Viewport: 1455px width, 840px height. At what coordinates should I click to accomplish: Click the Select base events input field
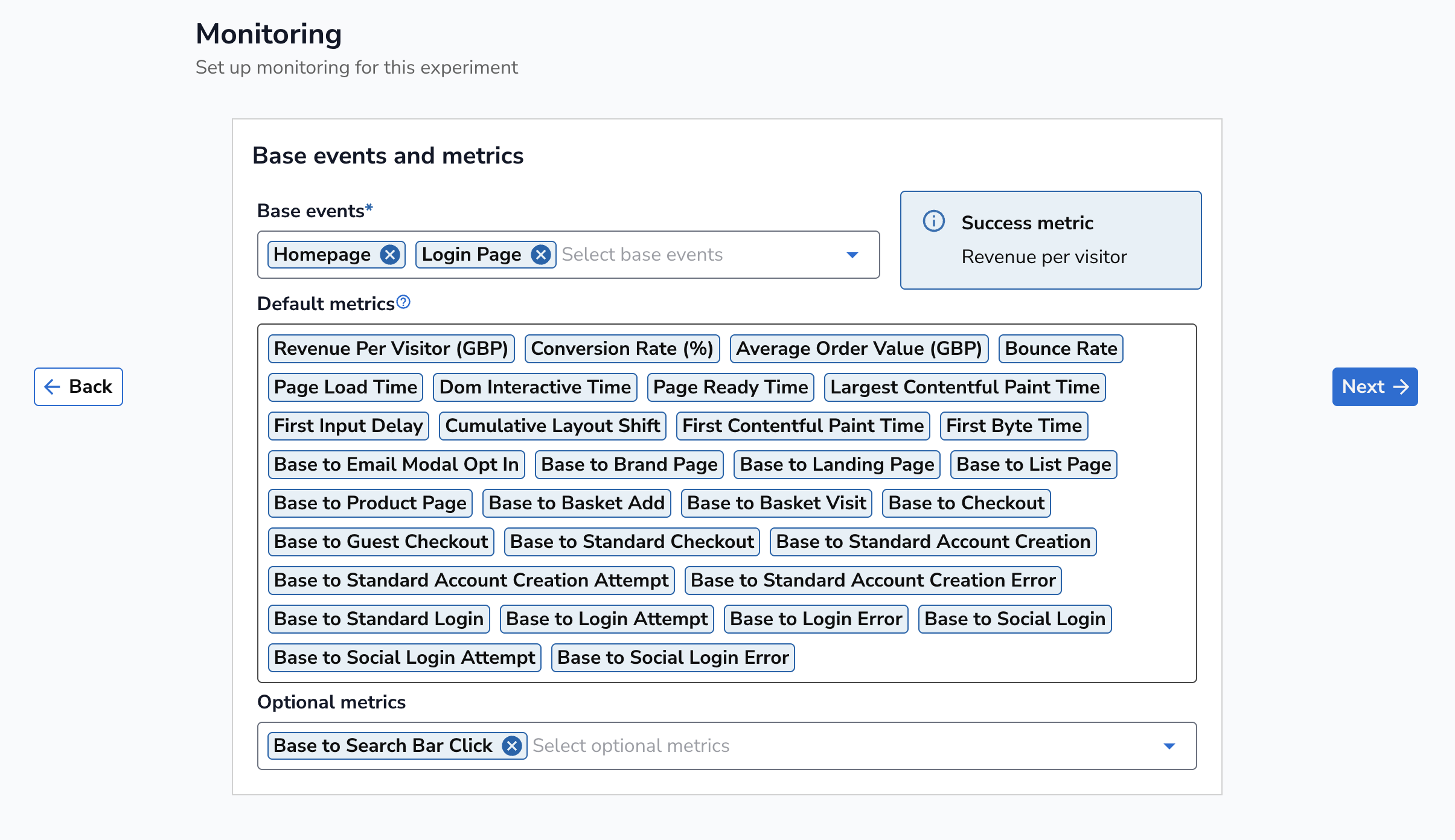coord(694,255)
